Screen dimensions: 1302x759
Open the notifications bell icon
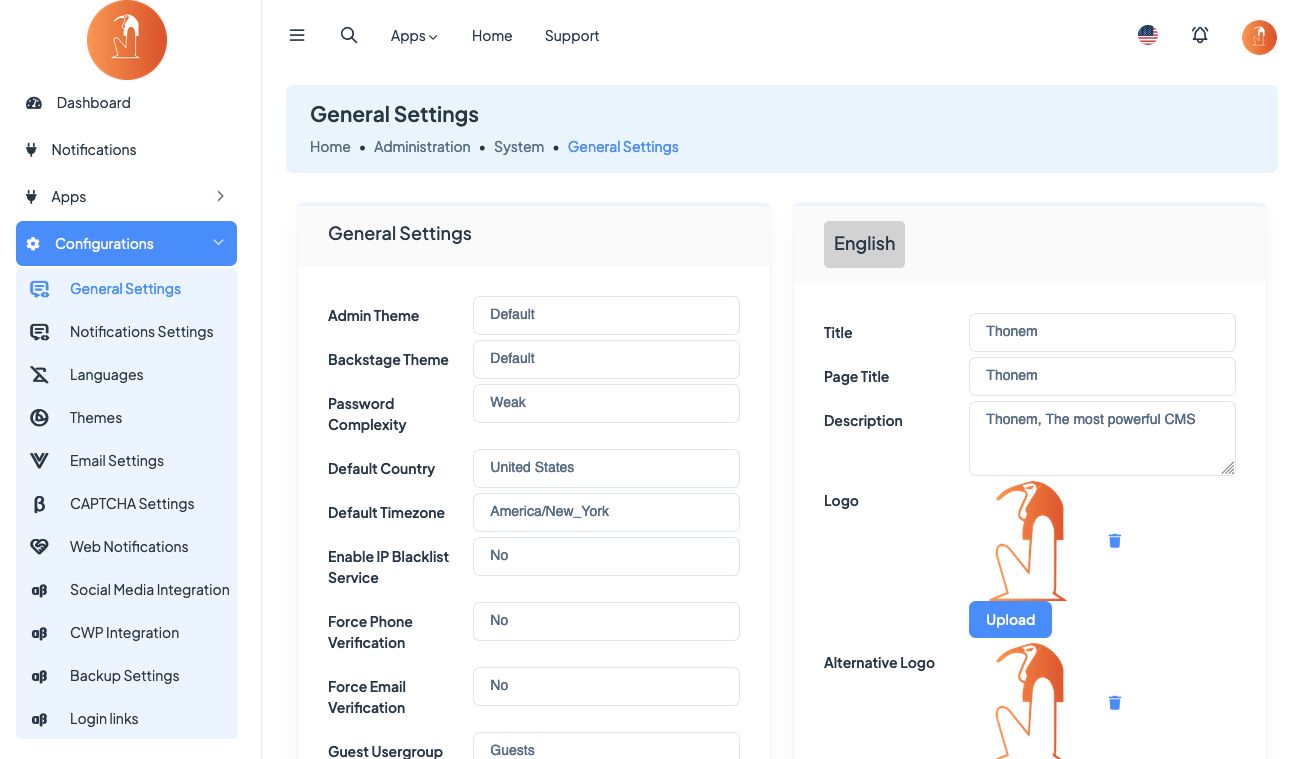pos(1200,36)
